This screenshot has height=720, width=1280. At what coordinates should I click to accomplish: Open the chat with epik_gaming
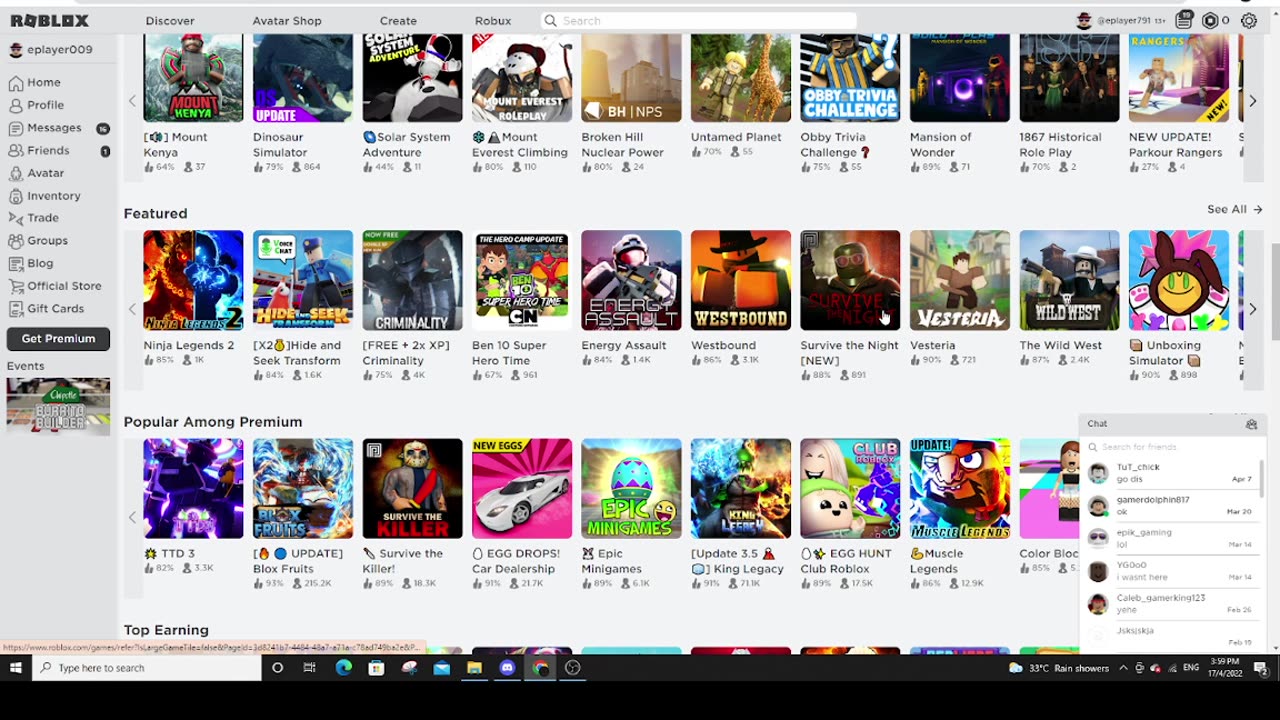[1171, 538]
